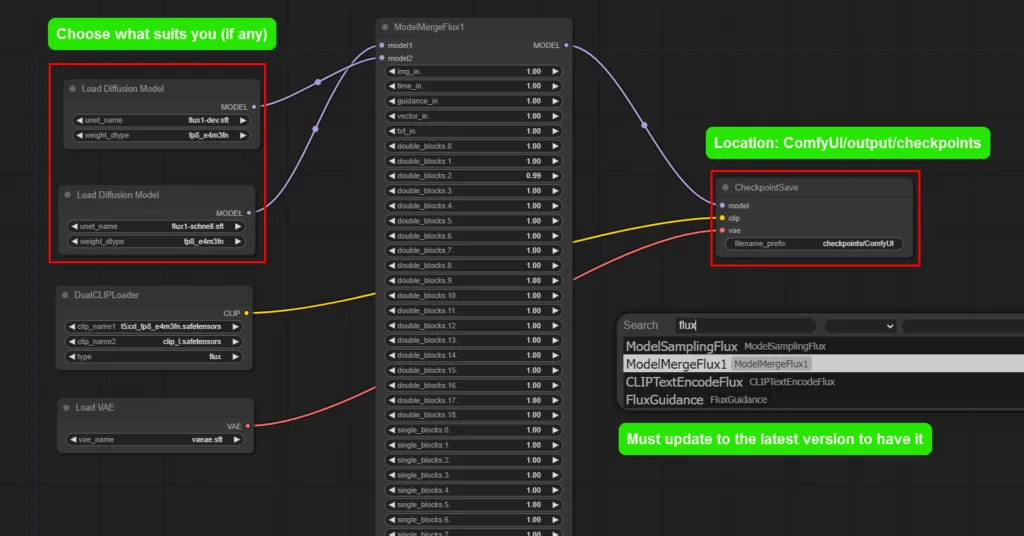Click the ModelMergeFlux1 node title
1024x536 pixels.
click(x=429, y=27)
